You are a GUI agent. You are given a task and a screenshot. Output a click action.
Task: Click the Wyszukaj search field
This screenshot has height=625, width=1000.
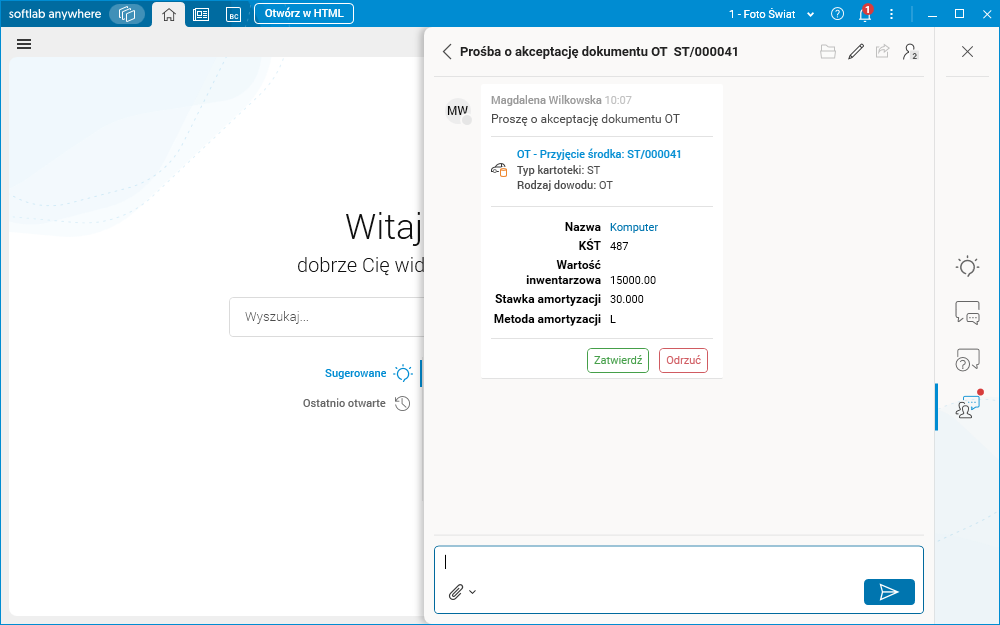327,317
